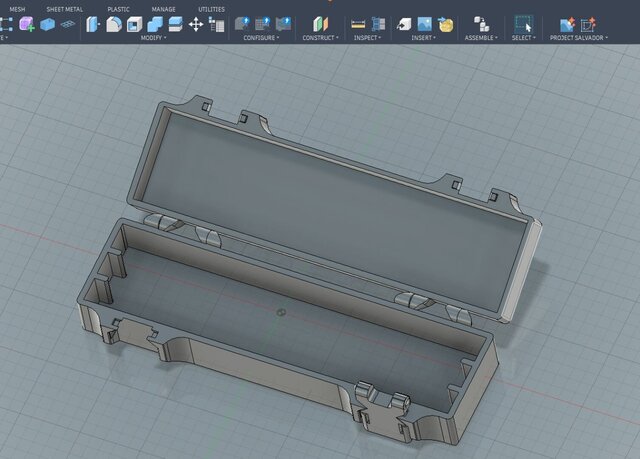Click the purple create form icon
Screen dimensions: 640x459
pyautogui.click(x=27, y=24)
